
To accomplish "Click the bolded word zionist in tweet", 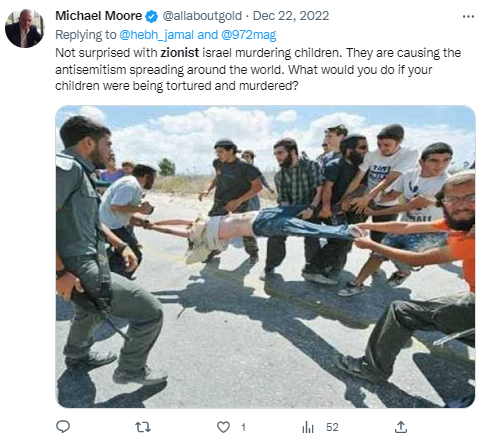I will 180,53.
